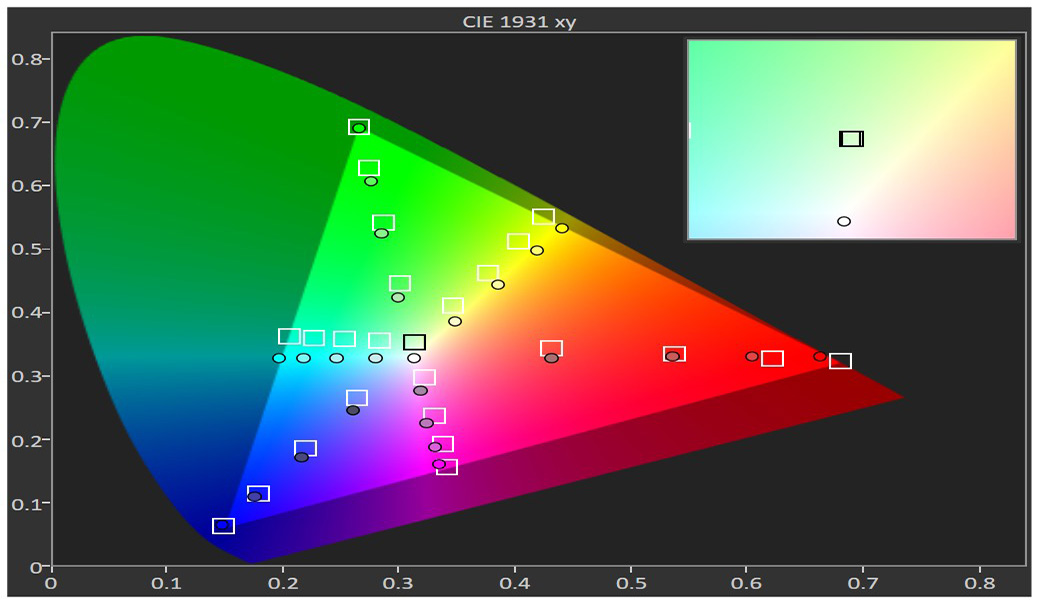The image size is (1040, 600).
Task: Click the green primary target square at gamut top
Action: [x=359, y=127]
